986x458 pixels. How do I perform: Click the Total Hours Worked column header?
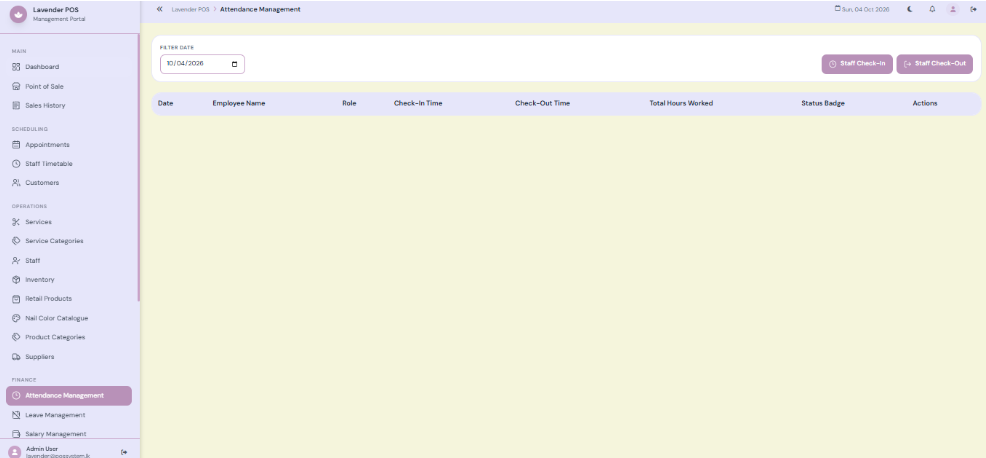(x=681, y=103)
